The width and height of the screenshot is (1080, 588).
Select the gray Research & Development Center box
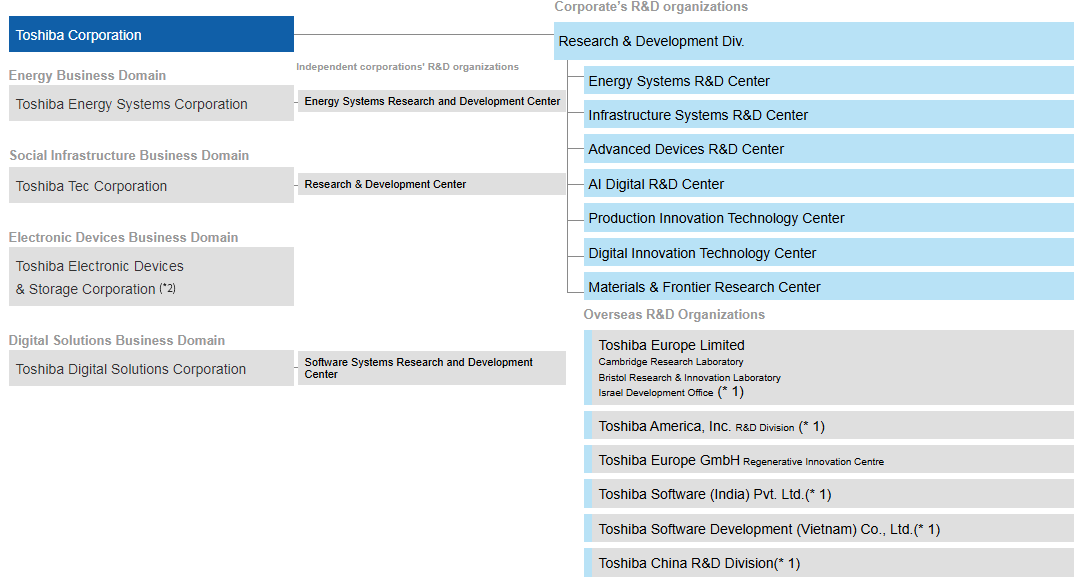[x=431, y=184]
